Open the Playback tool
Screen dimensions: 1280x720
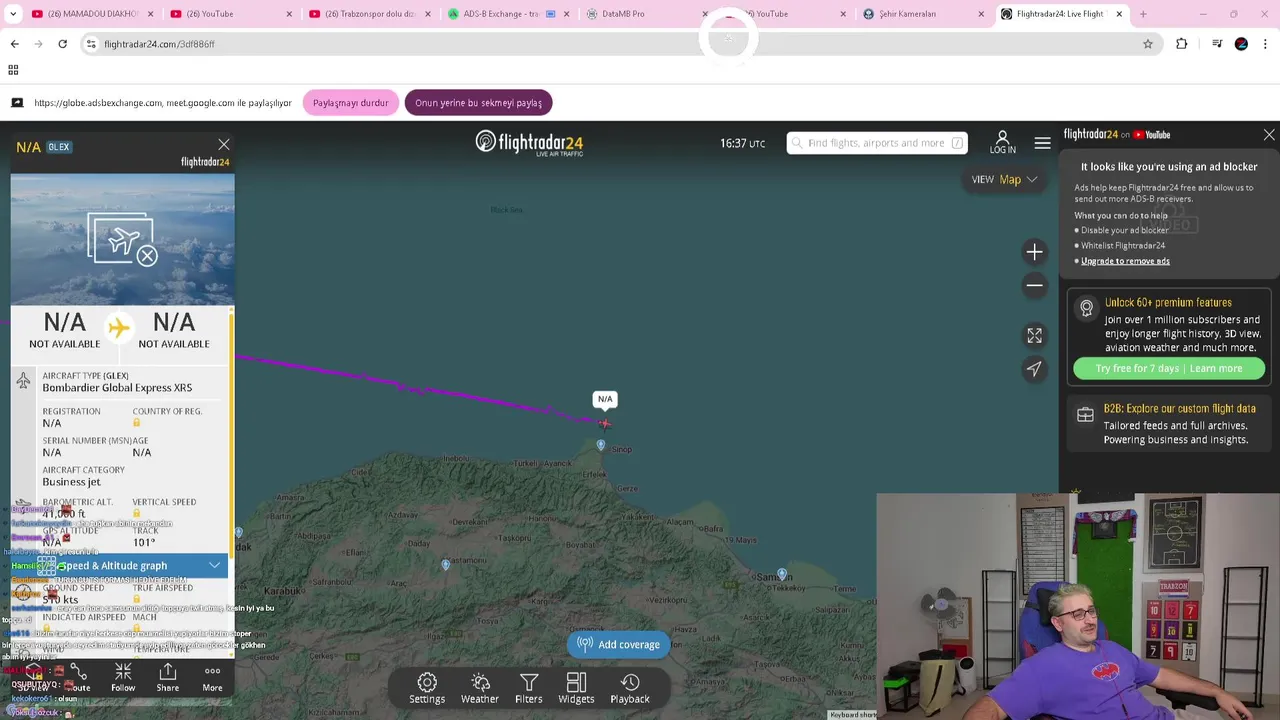tap(630, 688)
